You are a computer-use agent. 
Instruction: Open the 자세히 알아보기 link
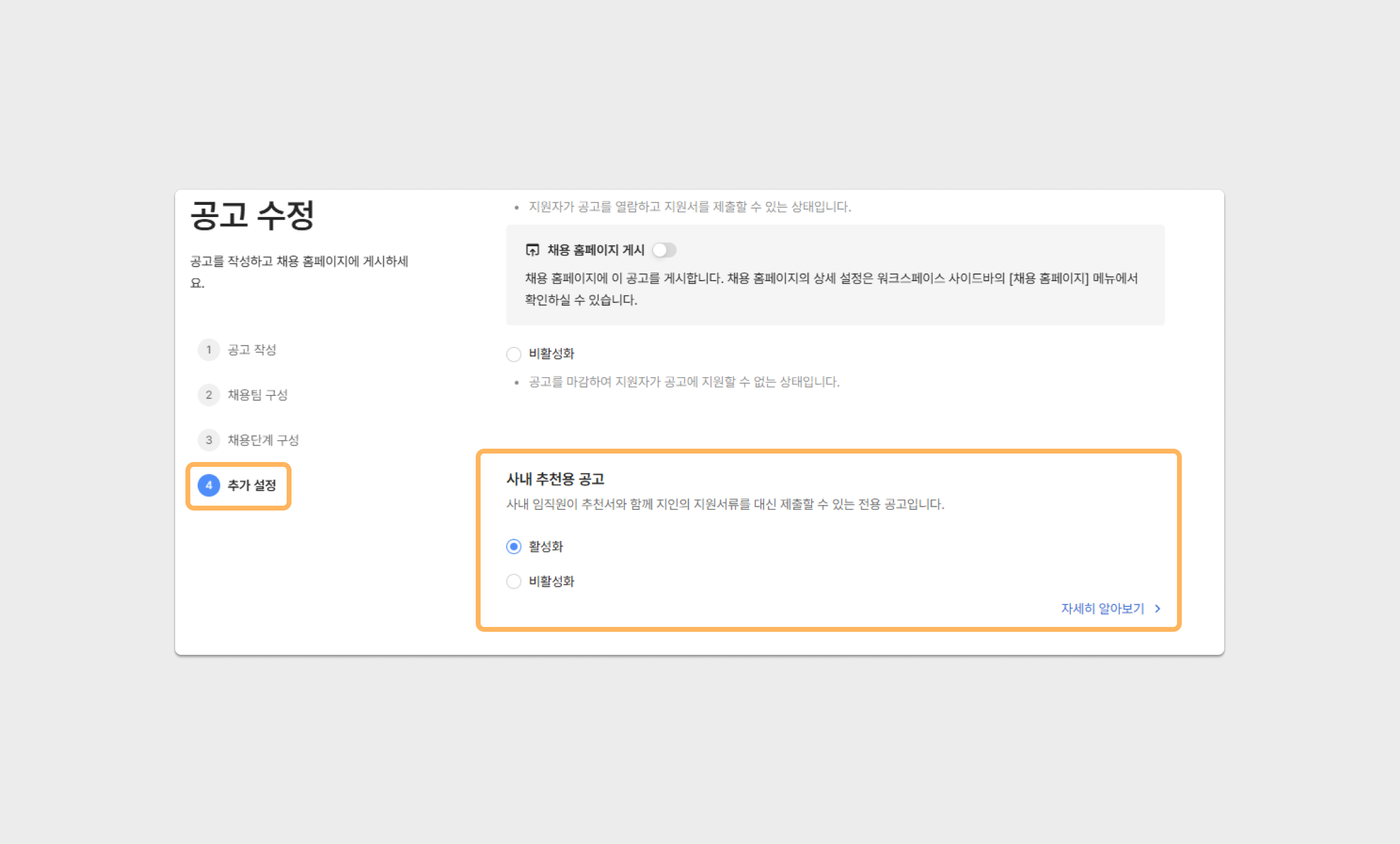click(x=1102, y=608)
